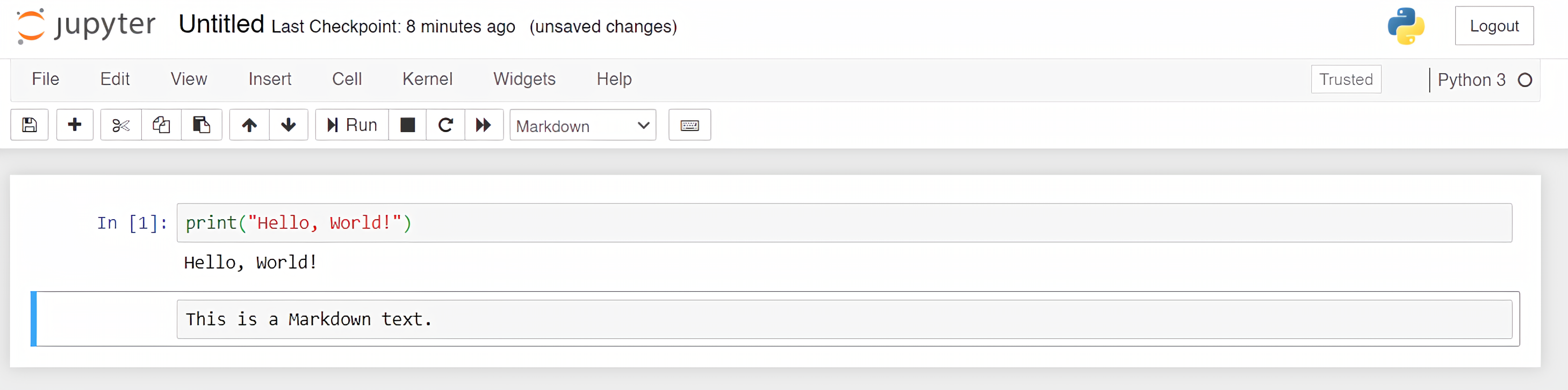Open the command palette keyboard icon
The image size is (1568, 390).
tap(689, 125)
